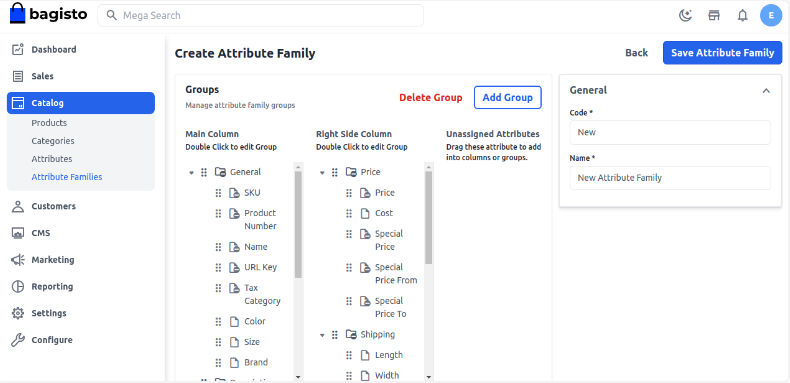
Task: Click the Code input field
Action: click(670, 132)
